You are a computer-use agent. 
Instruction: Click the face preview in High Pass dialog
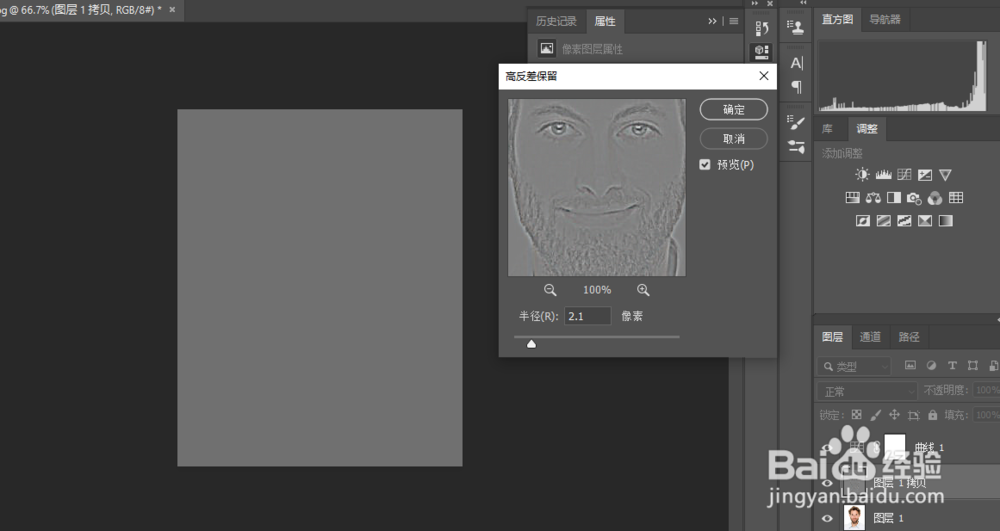click(597, 187)
